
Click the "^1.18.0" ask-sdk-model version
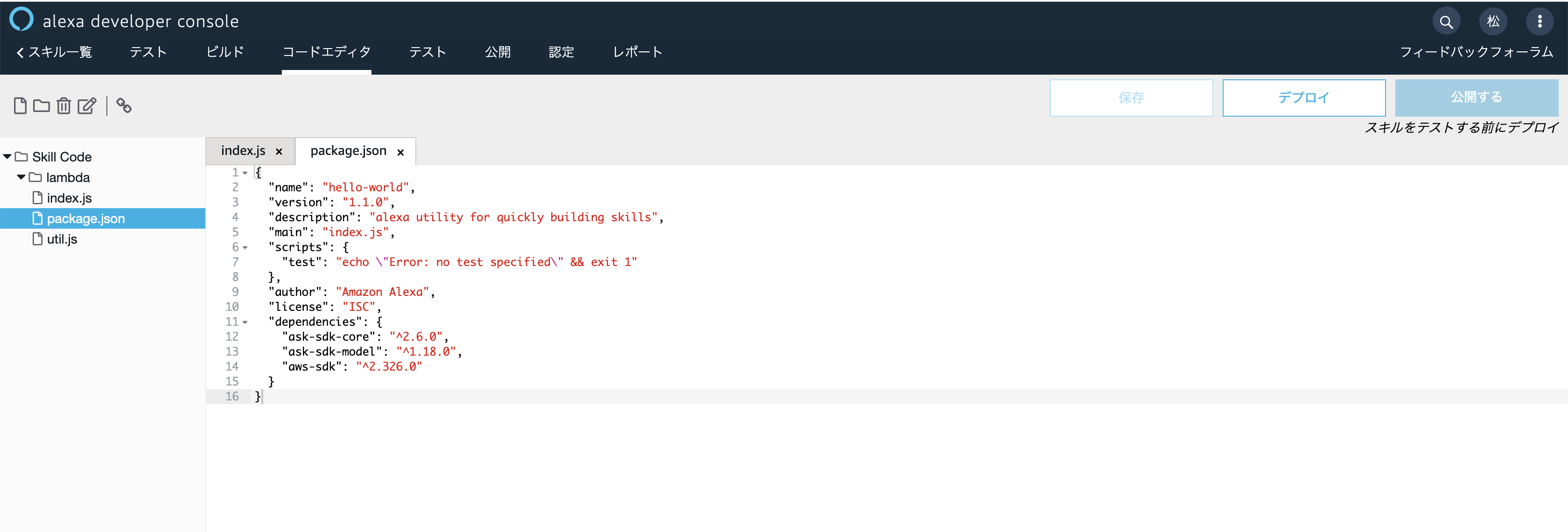pos(427,352)
